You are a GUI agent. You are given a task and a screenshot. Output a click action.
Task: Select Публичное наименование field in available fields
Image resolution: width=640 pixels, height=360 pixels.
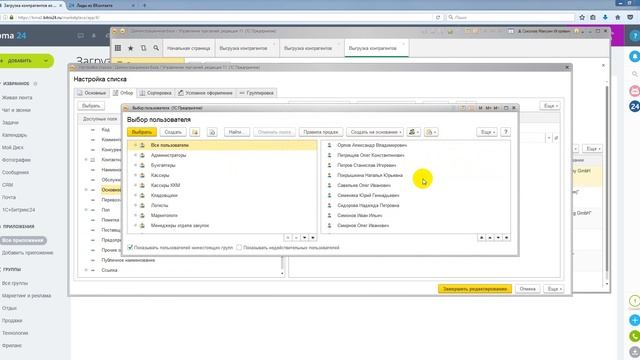point(128,260)
